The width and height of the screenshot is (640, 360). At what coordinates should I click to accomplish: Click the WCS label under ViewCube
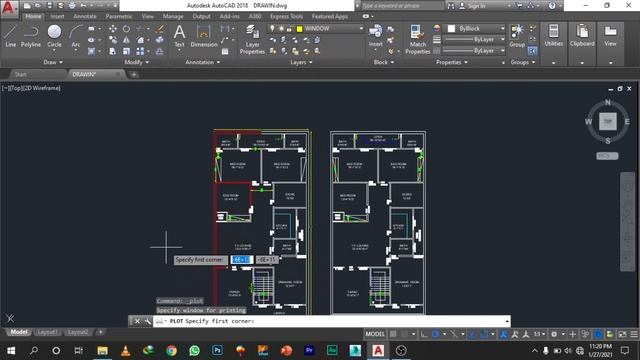[607, 156]
